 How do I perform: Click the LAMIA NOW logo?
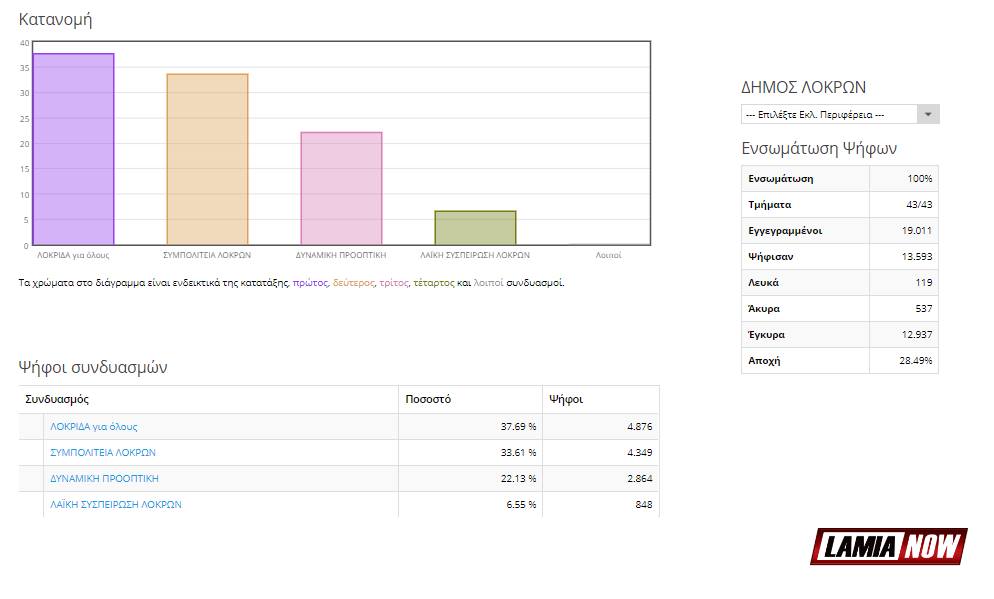coord(889,546)
